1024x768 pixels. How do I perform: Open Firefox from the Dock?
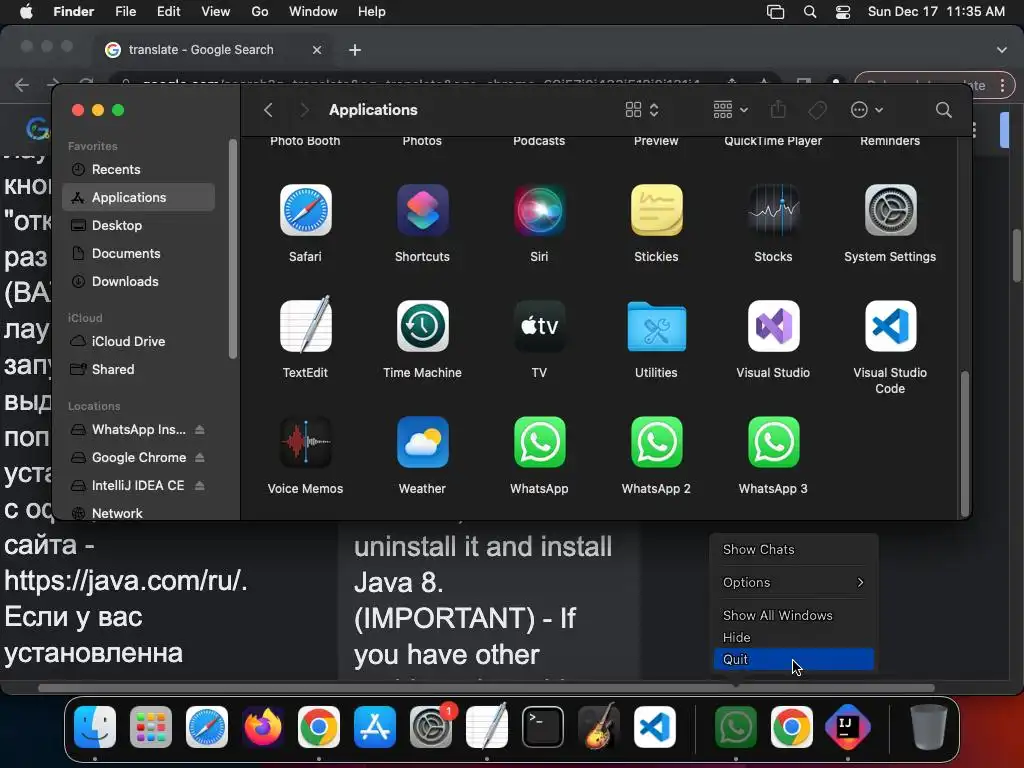point(263,727)
